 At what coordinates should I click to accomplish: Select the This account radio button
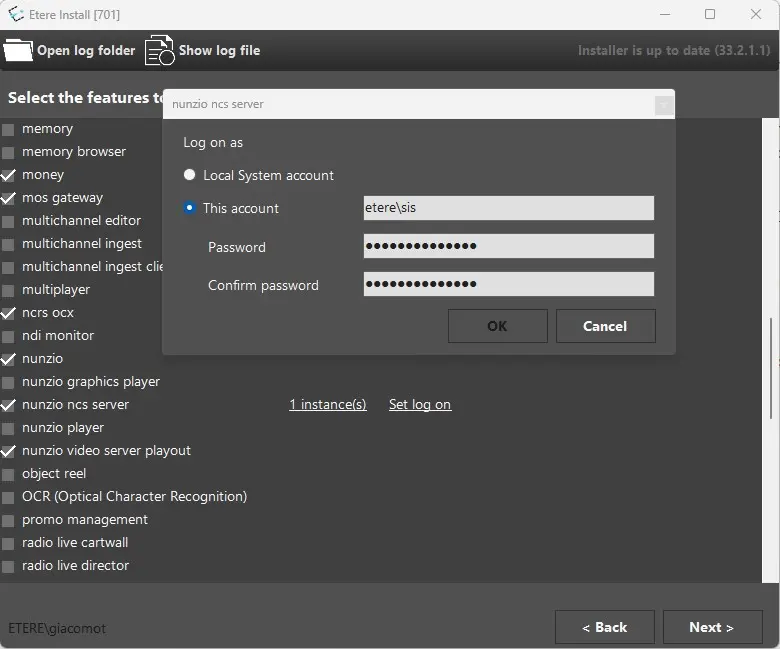190,208
